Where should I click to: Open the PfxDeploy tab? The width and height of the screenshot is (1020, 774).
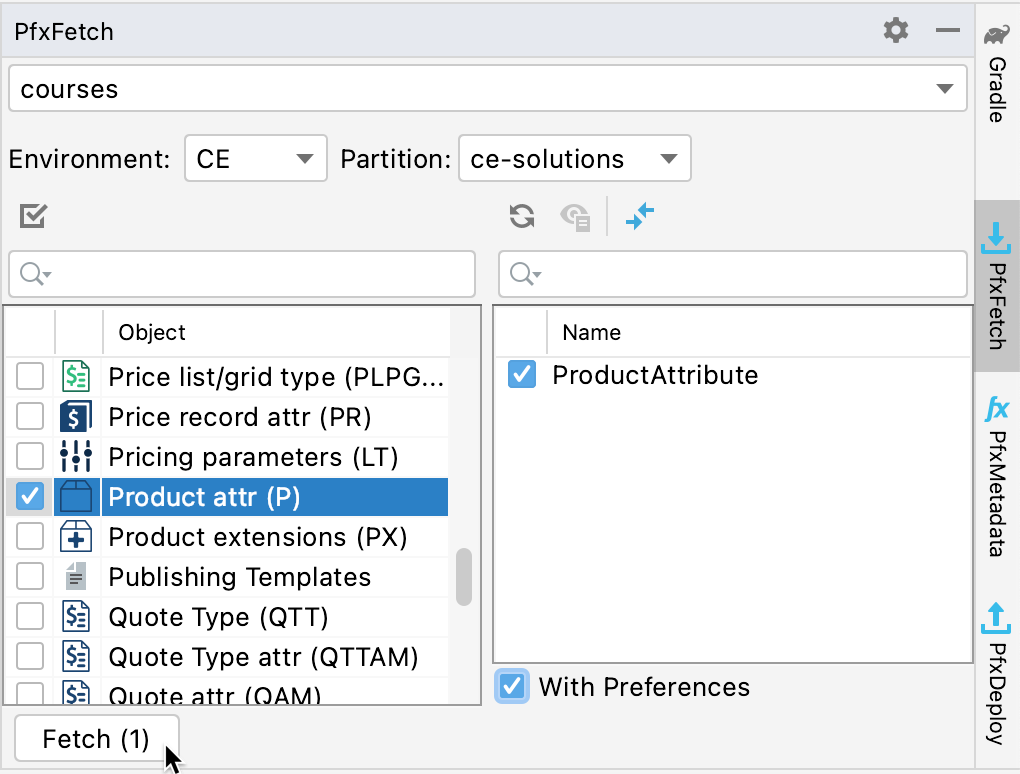(x=995, y=690)
